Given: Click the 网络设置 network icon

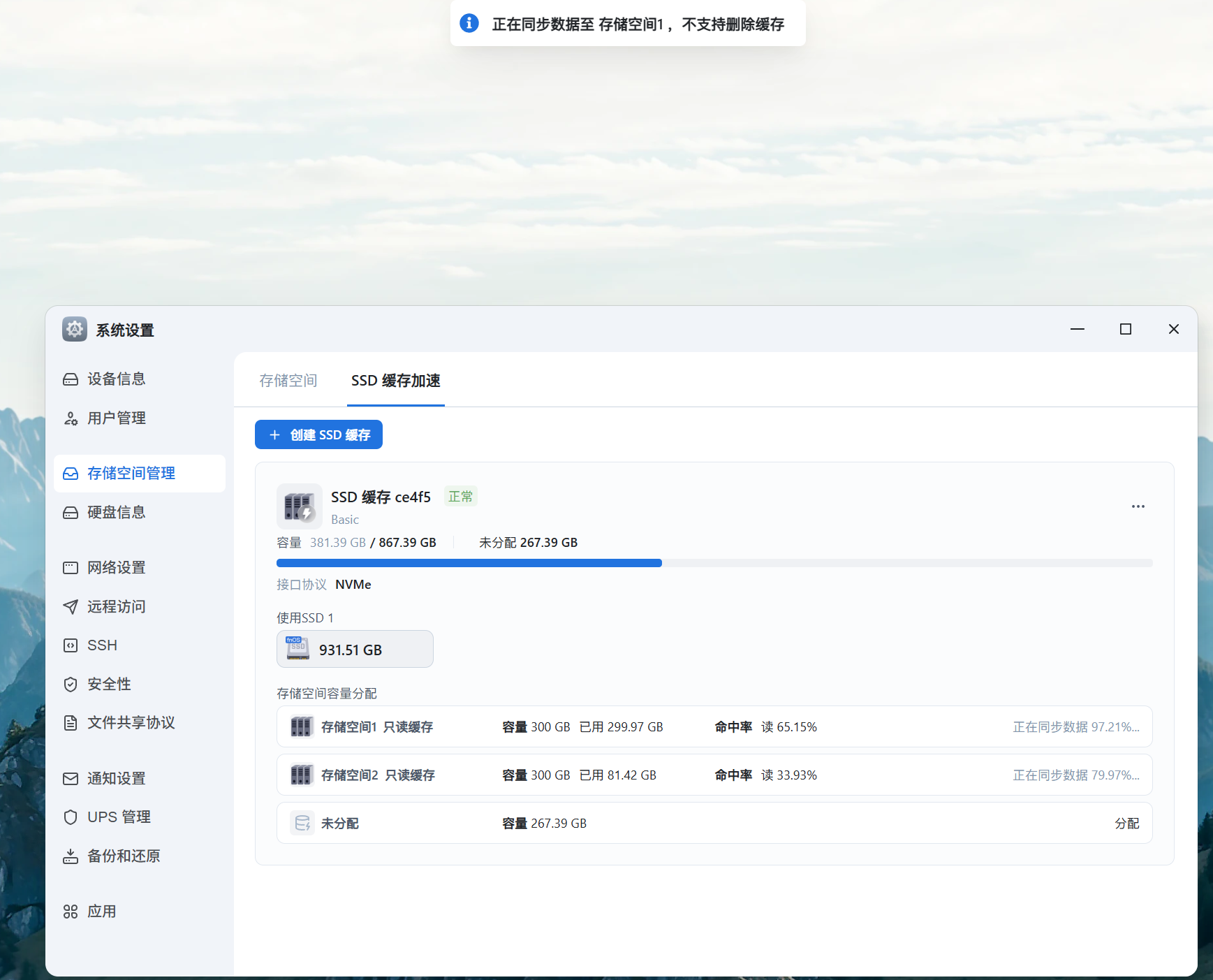Looking at the screenshot, I should click(71, 568).
